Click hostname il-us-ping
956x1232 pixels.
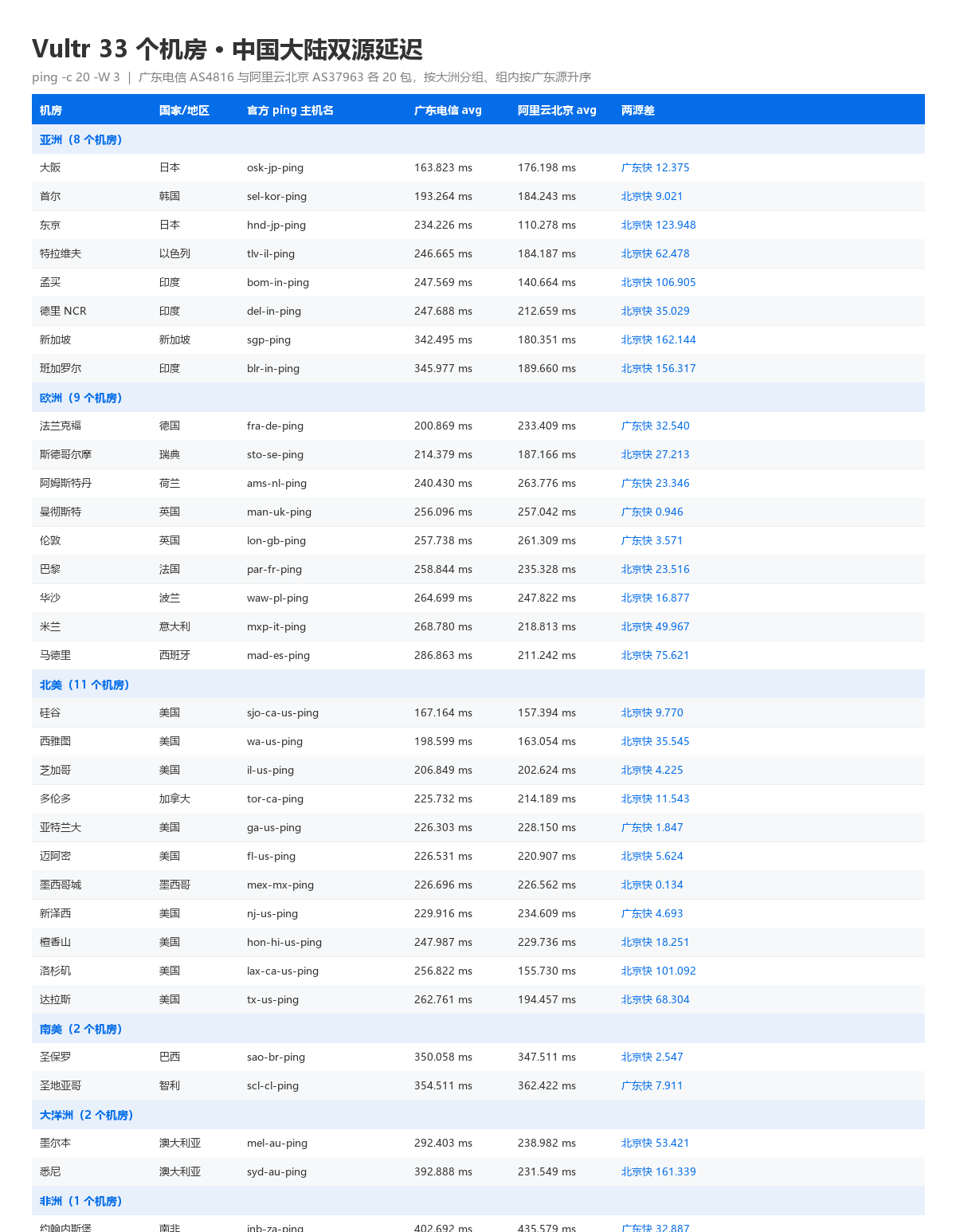[x=270, y=771]
